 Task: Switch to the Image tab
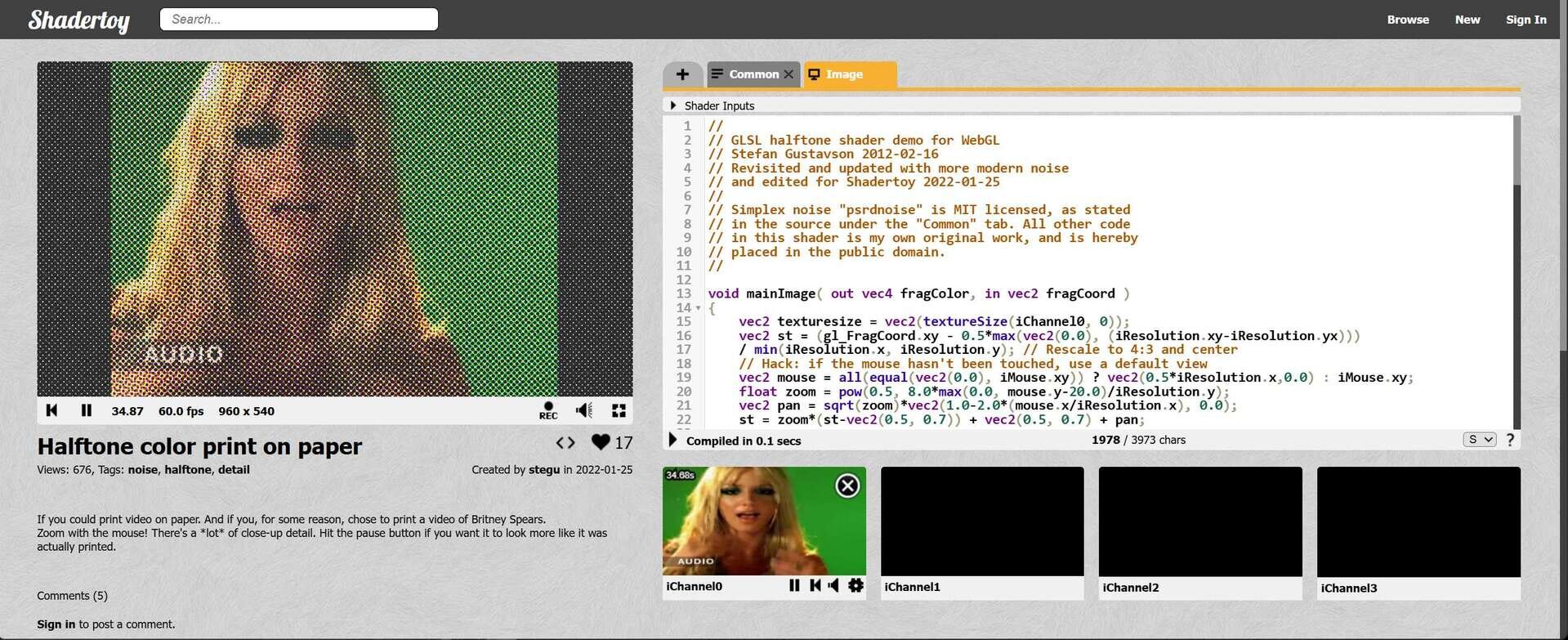point(844,74)
